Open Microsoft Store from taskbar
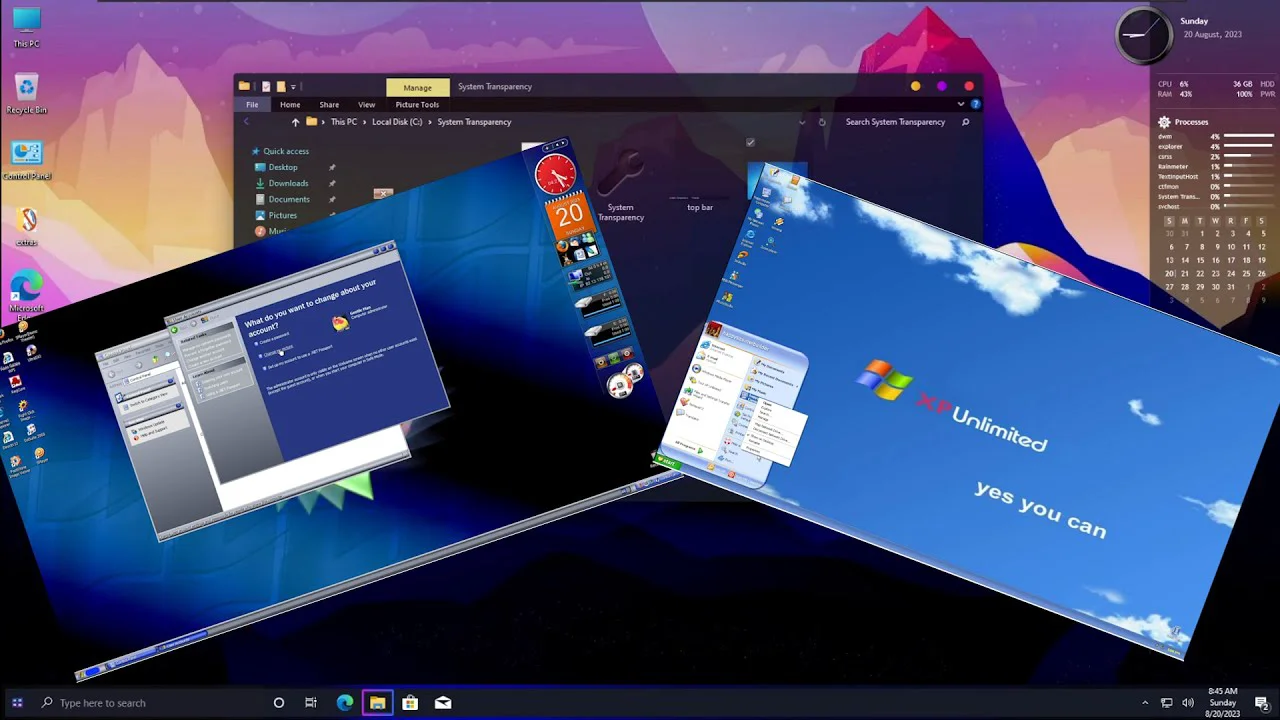The width and height of the screenshot is (1280, 720). [x=410, y=703]
